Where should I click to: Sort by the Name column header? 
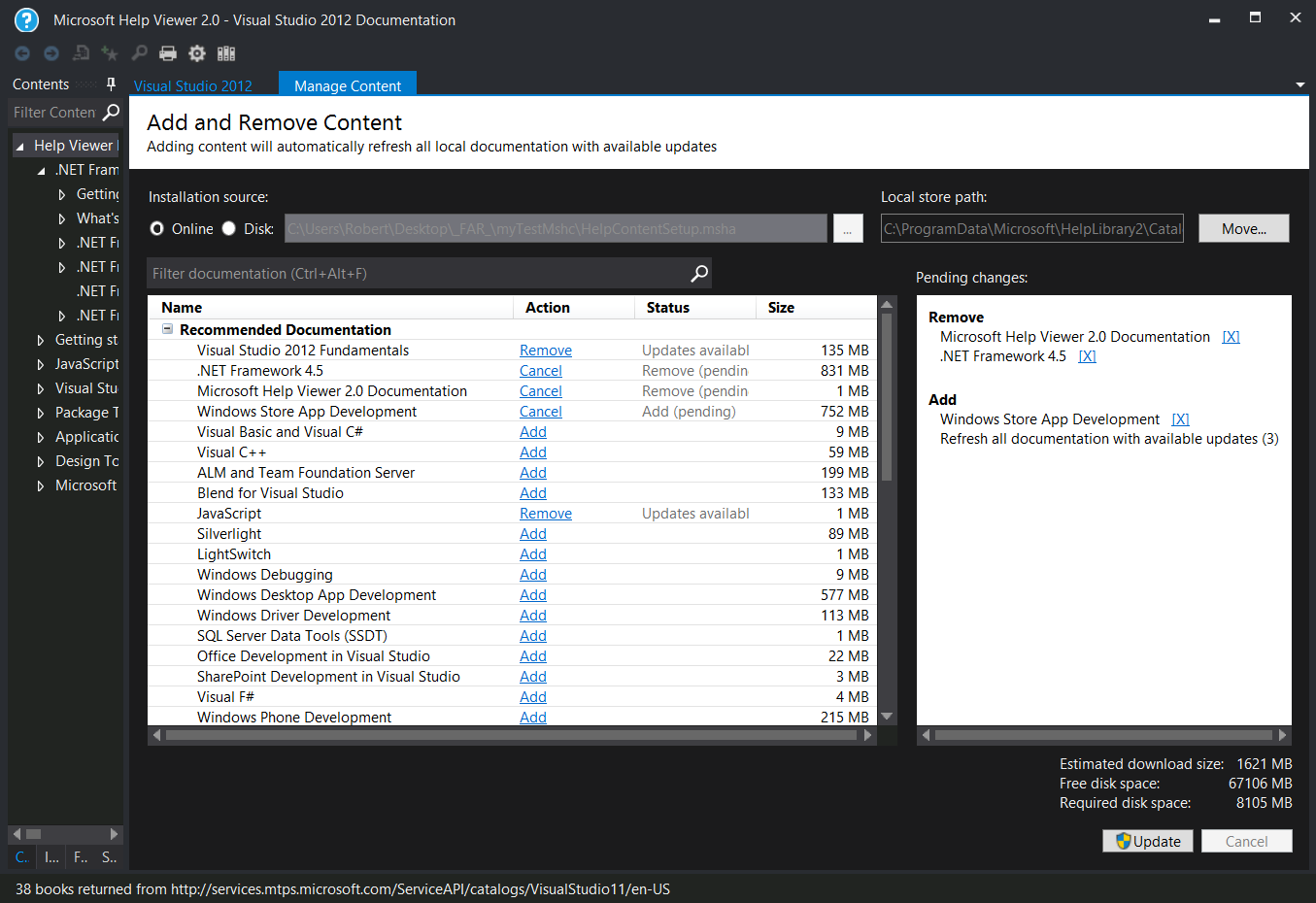pyautogui.click(x=330, y=307)
